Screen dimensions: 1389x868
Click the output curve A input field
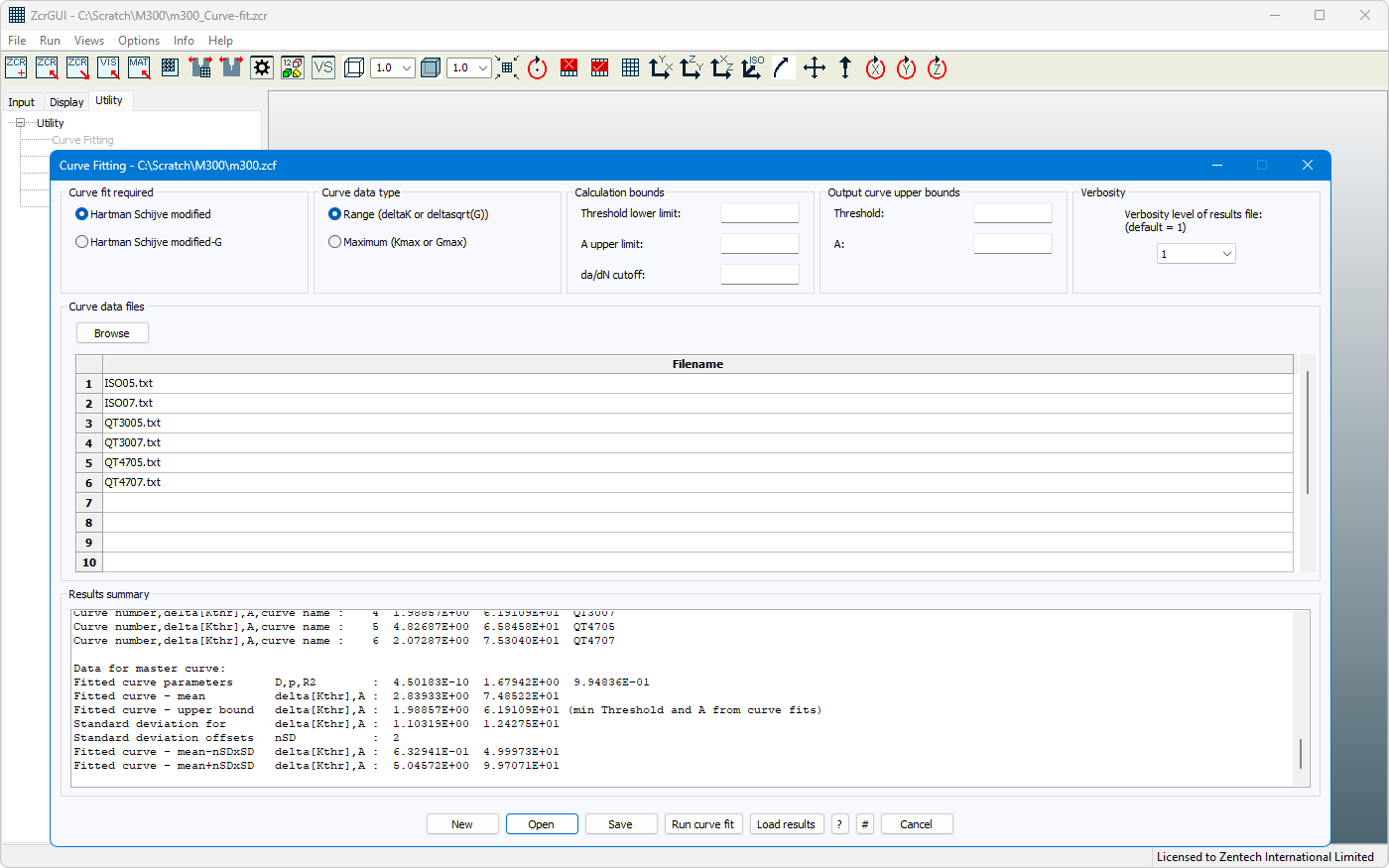(1013, 244)
